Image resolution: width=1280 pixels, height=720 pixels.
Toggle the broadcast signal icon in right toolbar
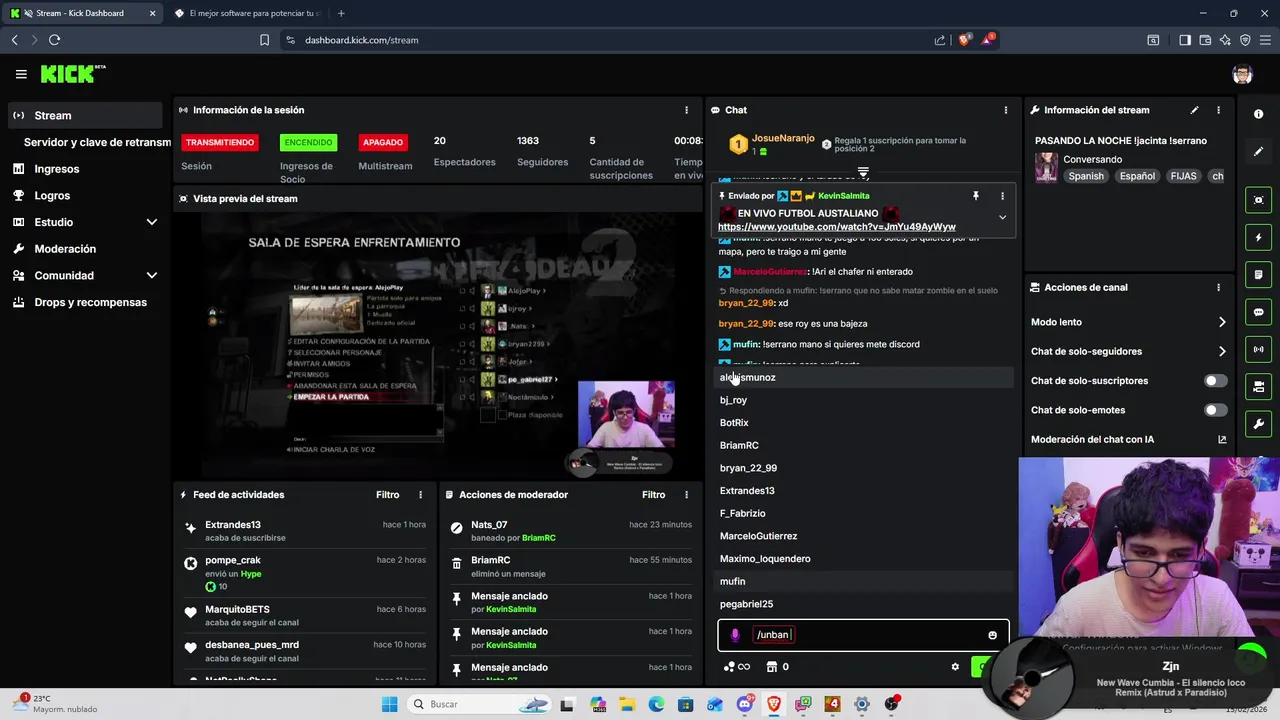[x=1259, y=349]
